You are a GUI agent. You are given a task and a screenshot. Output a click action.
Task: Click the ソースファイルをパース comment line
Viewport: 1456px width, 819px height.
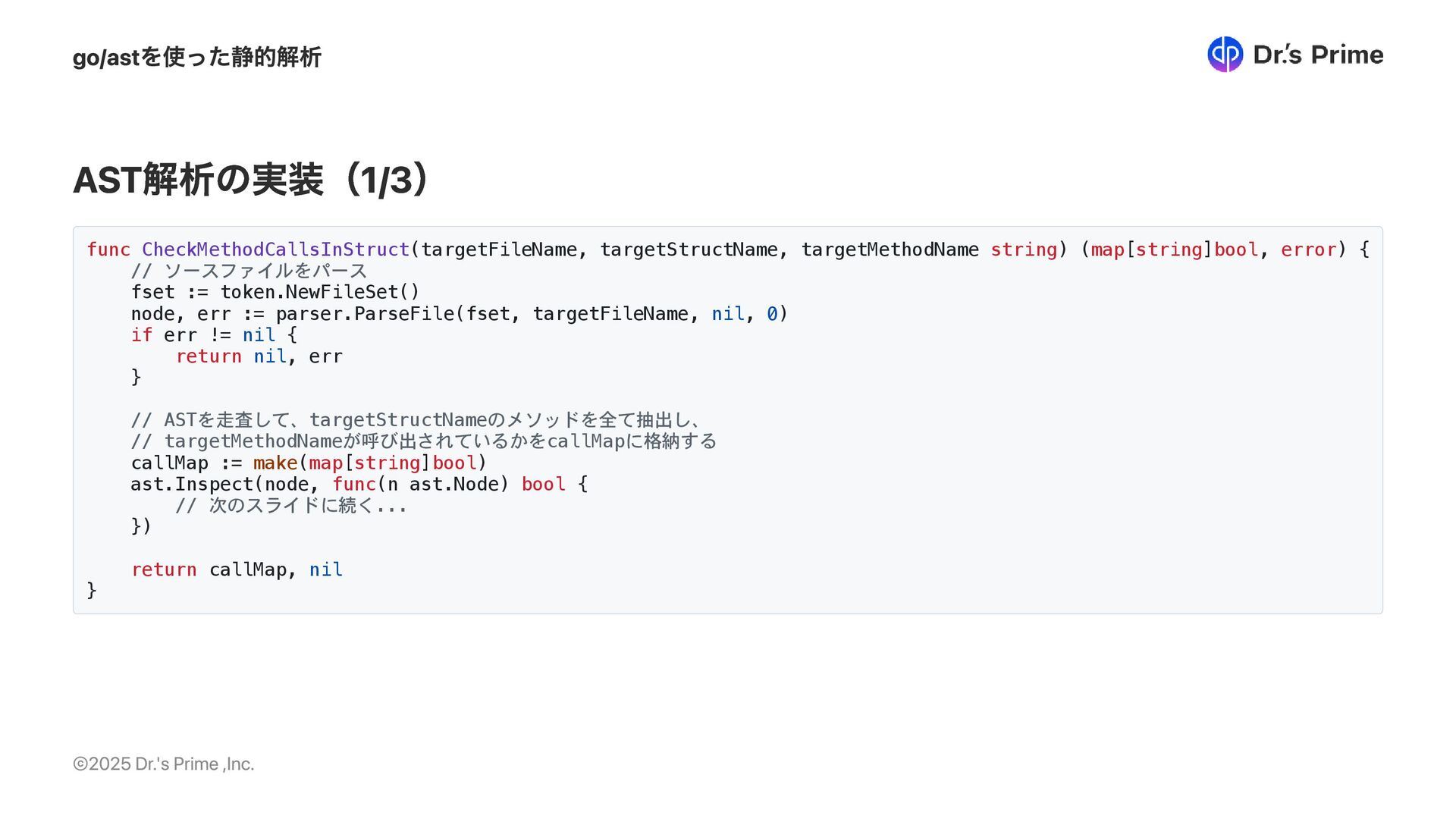[249, 271]
